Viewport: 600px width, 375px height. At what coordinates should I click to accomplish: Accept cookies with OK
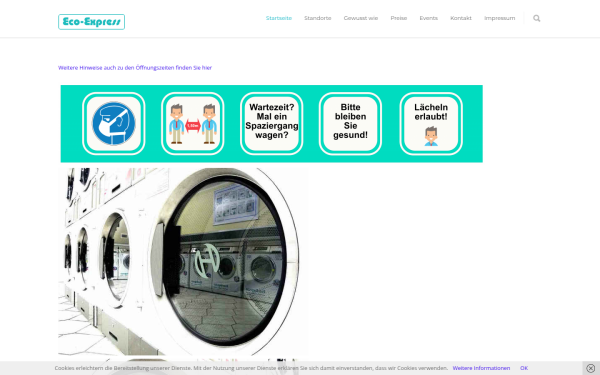point(524,368)
